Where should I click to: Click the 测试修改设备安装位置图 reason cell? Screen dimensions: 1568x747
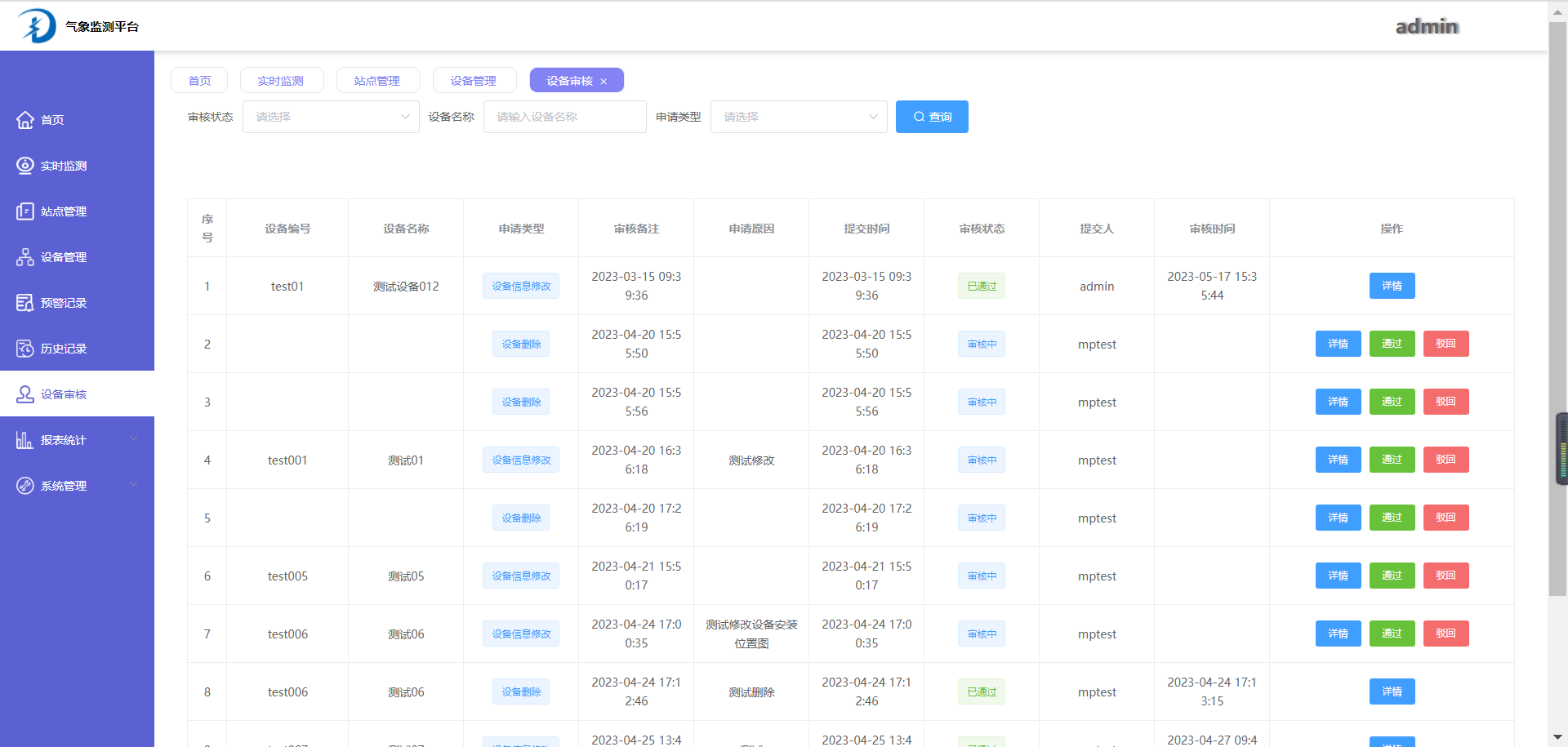[x=751, y=634]
